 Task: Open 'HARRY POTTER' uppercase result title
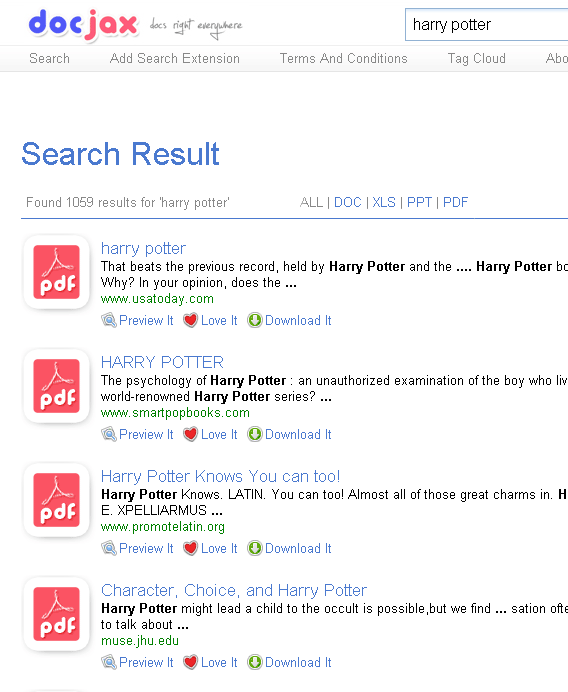click(162, 362)
